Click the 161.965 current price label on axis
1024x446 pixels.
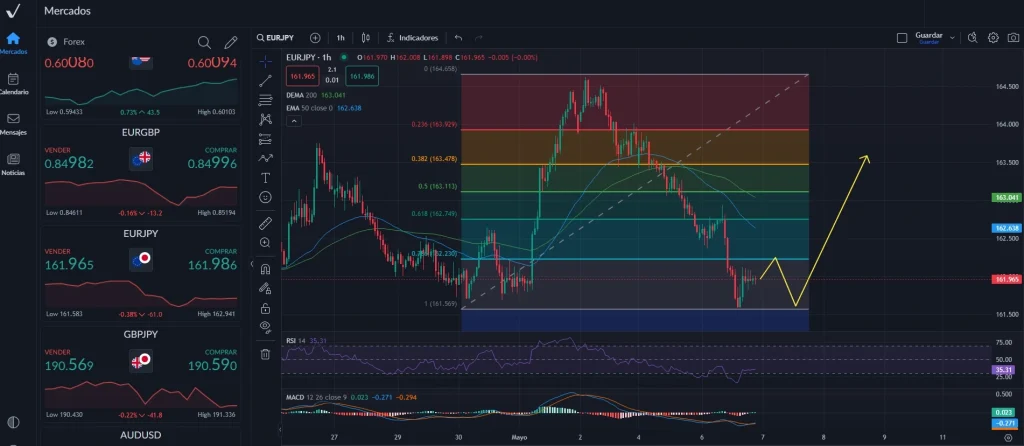point(1006,279)
